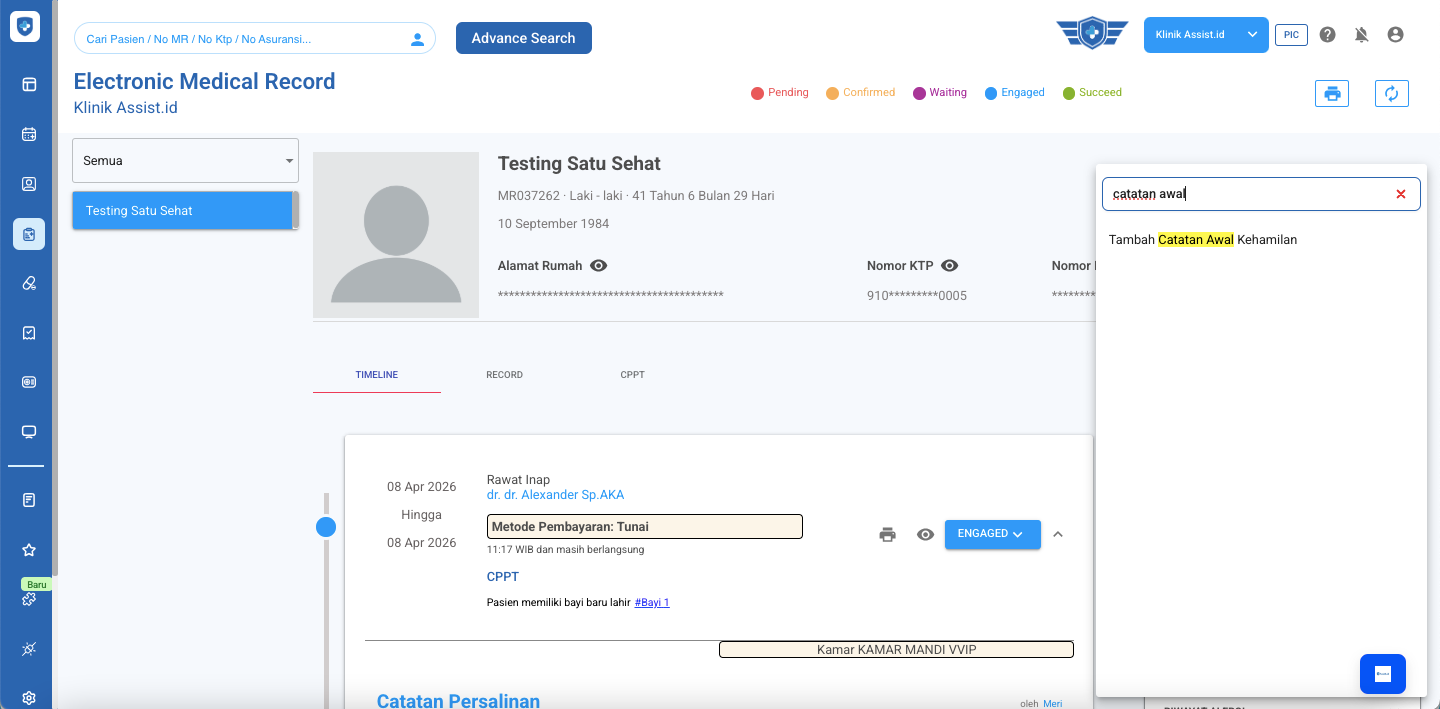1440x709 pixels.
Task: Print the Rawat Inap visit entry
Action: (887, 535)
